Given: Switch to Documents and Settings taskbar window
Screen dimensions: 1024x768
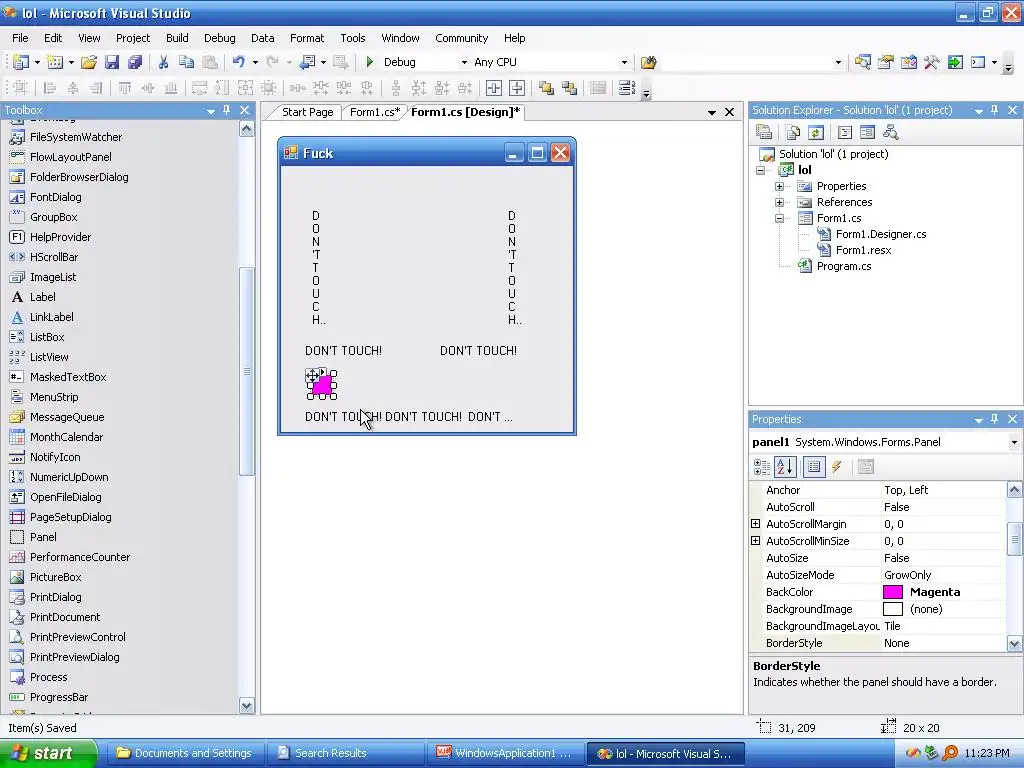Looking at the screenshot, I should tap(185, 753).
